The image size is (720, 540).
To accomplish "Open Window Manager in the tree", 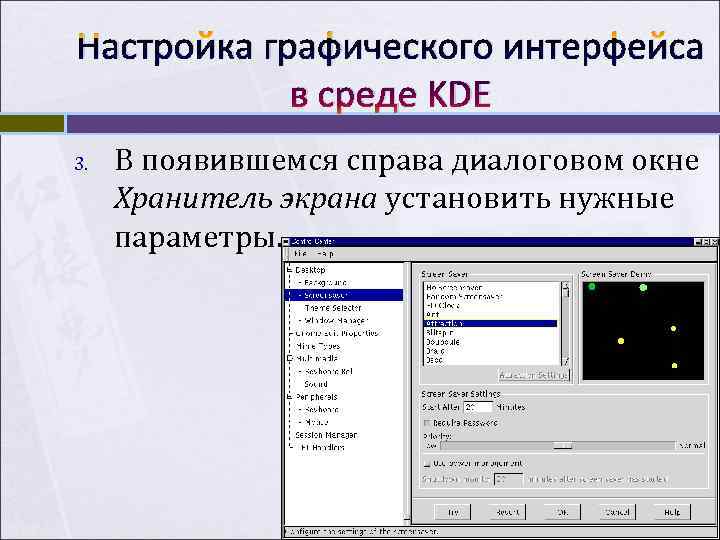I will [x=336, y=321].
